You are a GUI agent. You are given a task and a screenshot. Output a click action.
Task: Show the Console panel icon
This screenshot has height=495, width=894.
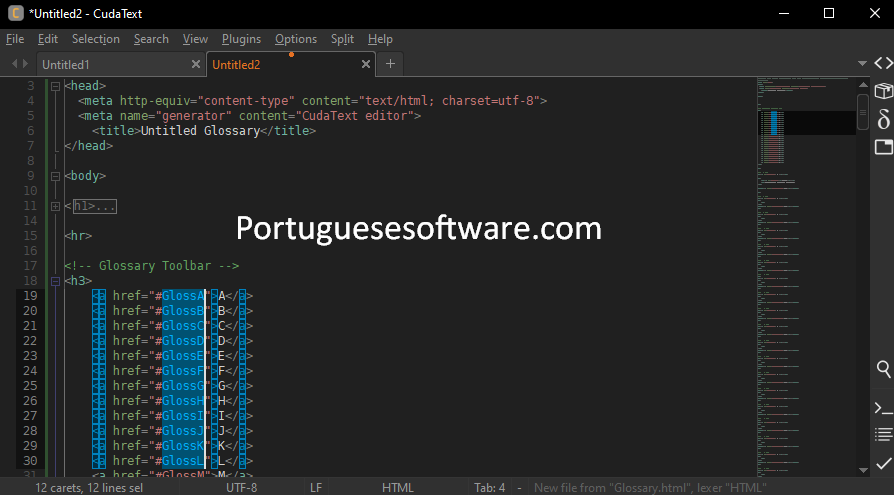coord(883,407)
